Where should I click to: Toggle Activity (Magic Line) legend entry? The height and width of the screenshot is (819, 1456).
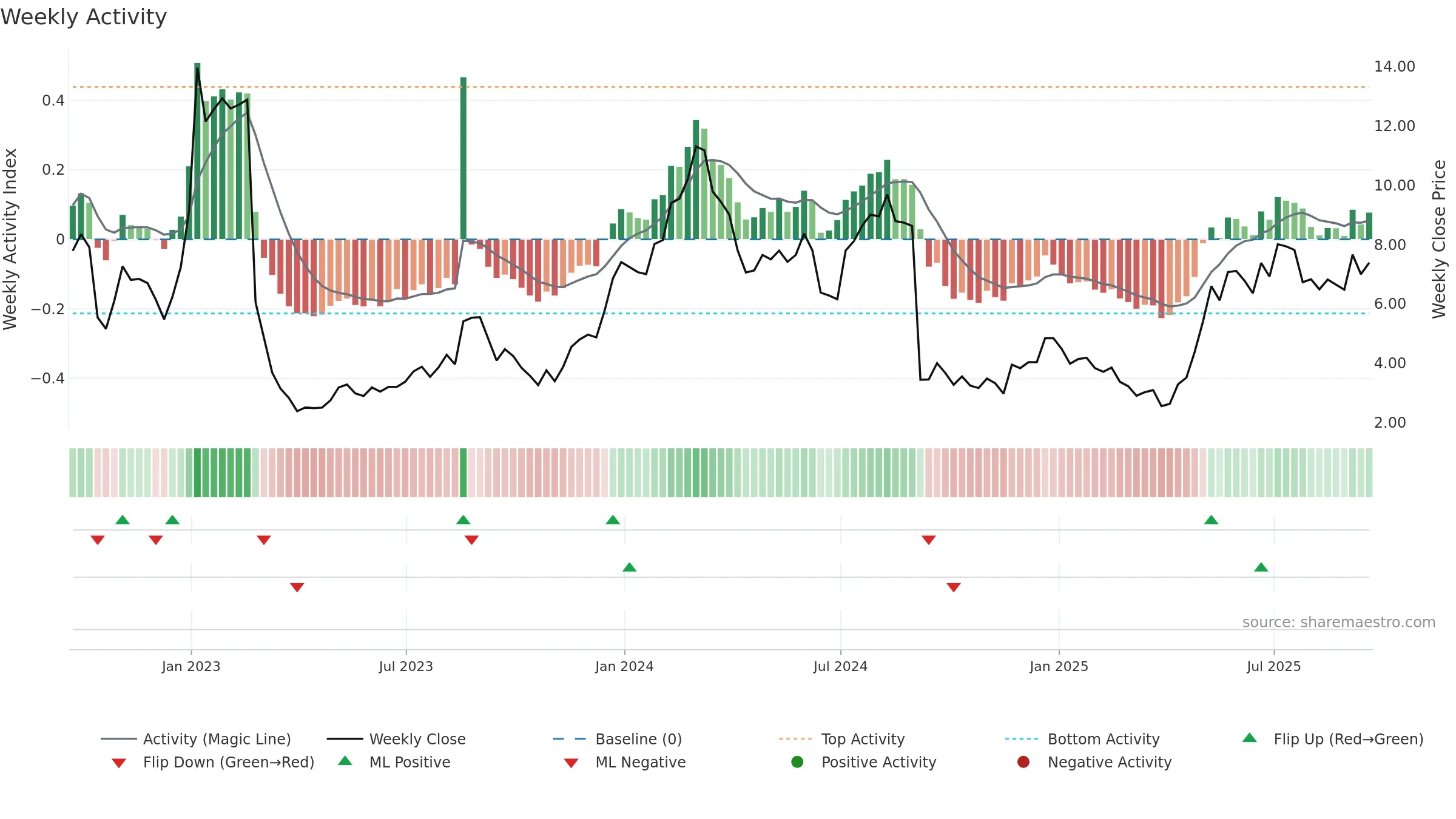[x=196, y=739]
